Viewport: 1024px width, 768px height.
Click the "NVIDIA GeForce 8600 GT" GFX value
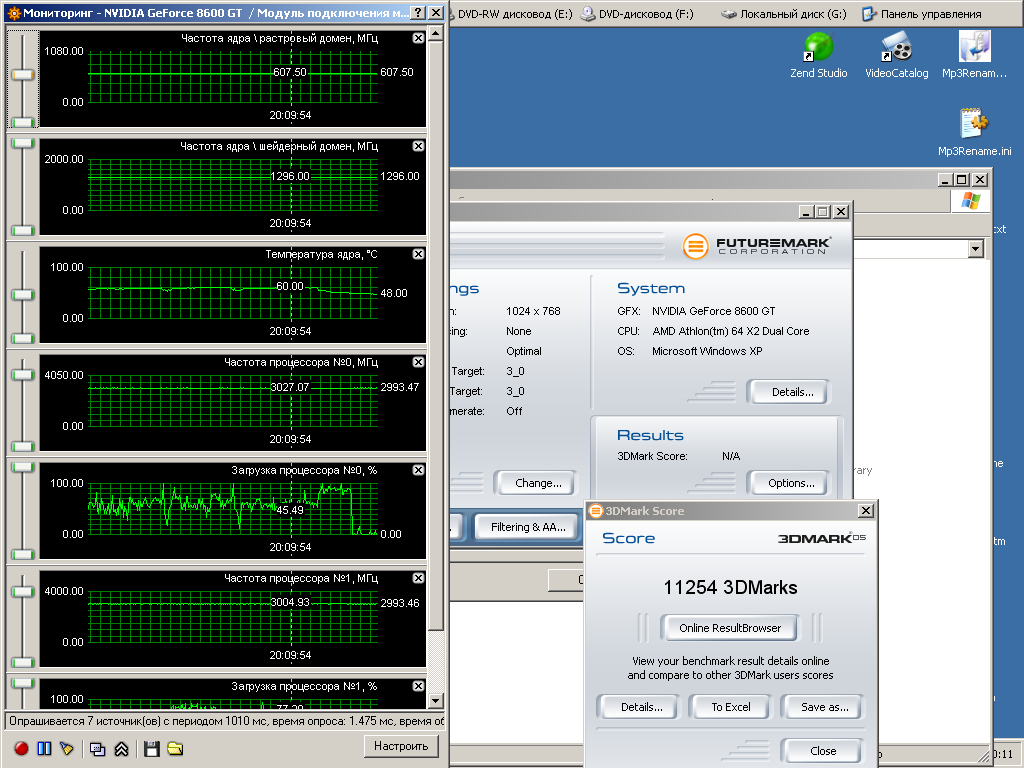coord(714,312)
